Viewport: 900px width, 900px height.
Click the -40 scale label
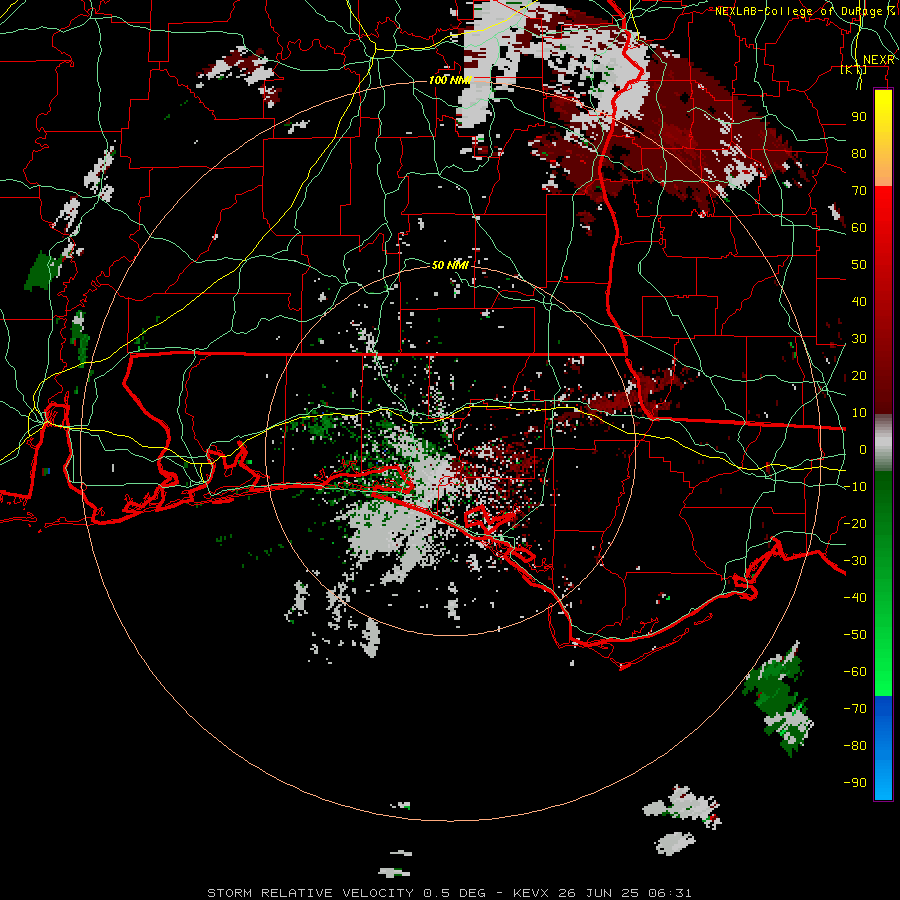855,598
